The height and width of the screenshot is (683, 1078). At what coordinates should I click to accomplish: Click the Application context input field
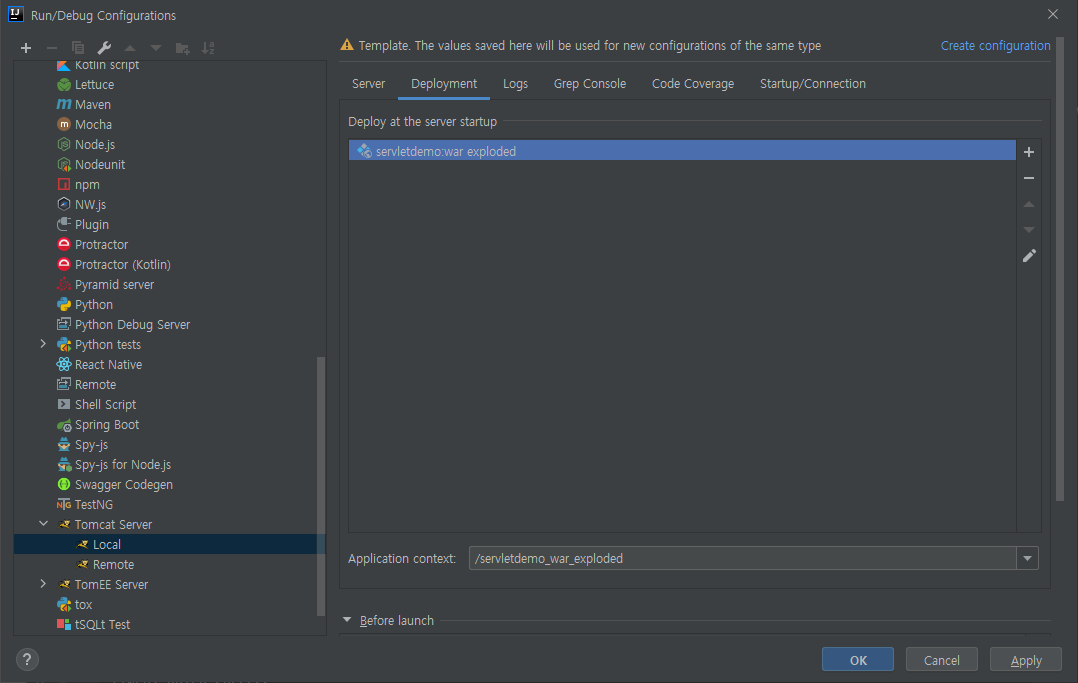(x=742, y=558)
